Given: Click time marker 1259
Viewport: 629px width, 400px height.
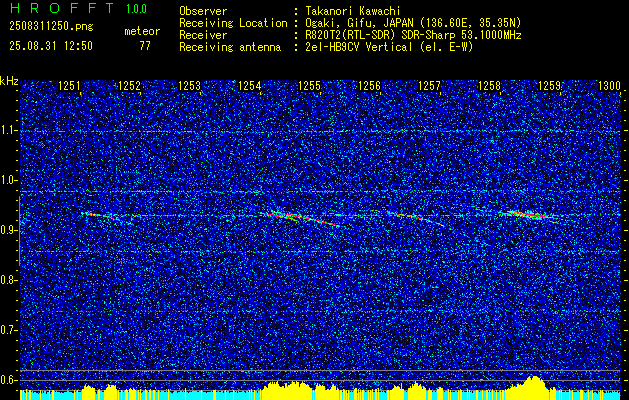Looking at the screenshot, I should [x=550, y=85].
